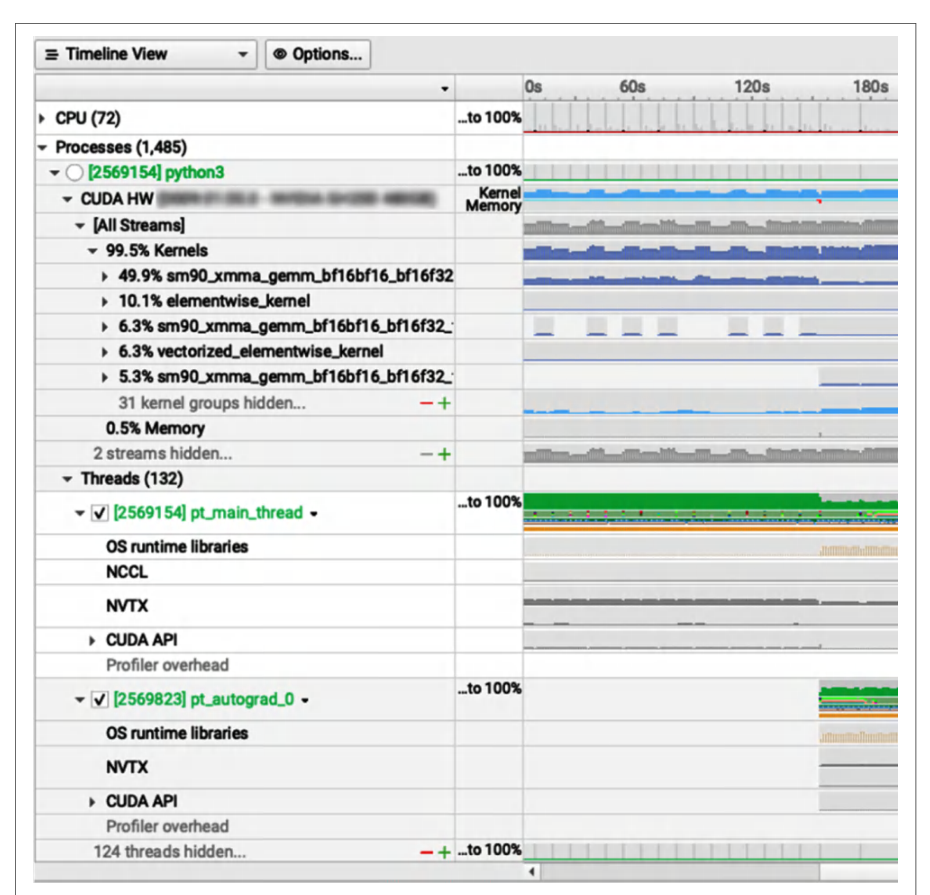Viewport: 930px width, 895px height.
Task: Expand the 10.1% elementwise_kernel row
Action: [x=105, y=302]
